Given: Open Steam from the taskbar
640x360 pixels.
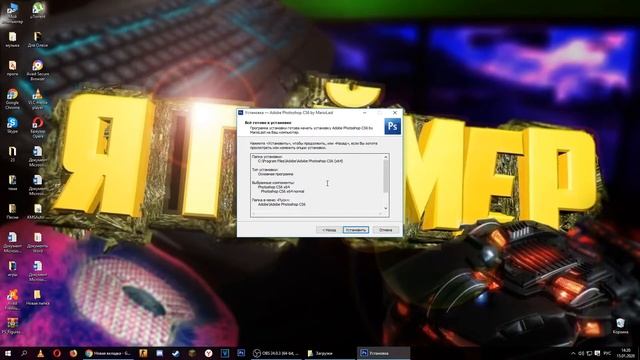Looking at the screenshot, I should (176, 353).
